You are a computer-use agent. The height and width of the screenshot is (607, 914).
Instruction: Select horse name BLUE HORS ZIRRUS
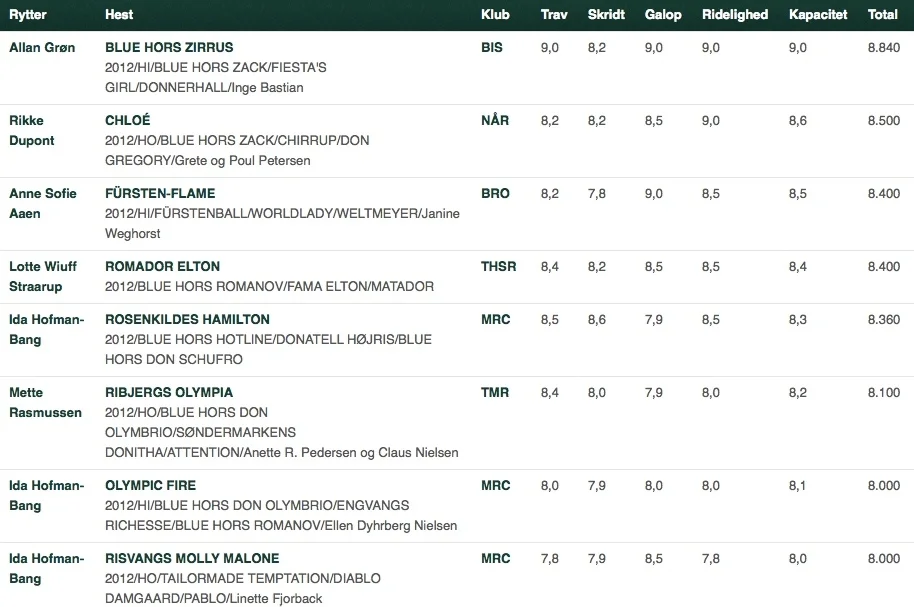[169, 48]
